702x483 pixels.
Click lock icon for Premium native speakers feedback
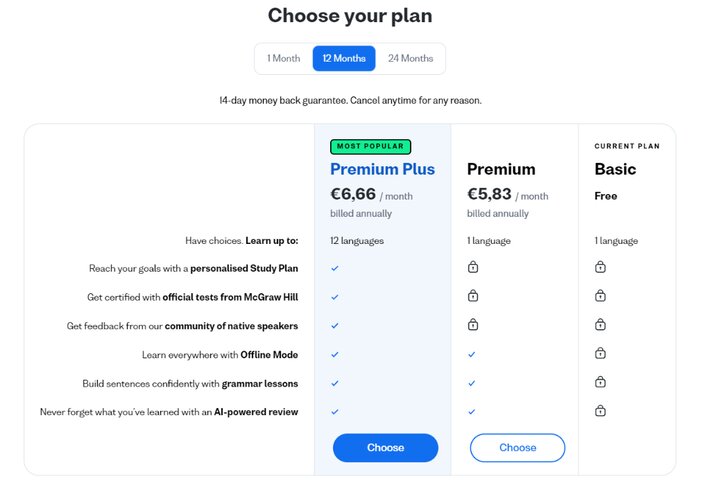click(x=473, y=325)
